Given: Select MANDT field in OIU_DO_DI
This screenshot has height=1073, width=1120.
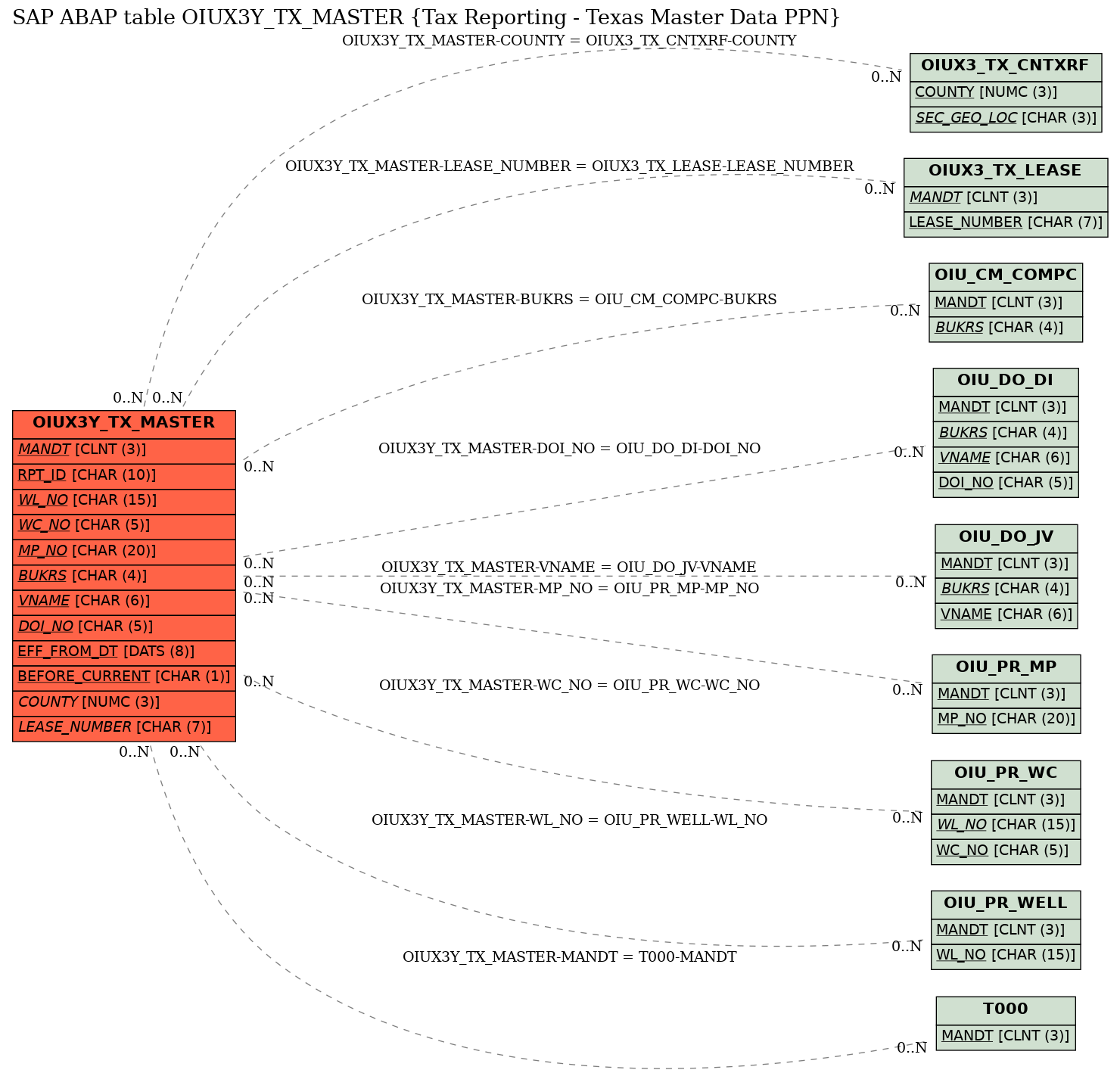Looking at the screenshot, I should point(1006,408).
